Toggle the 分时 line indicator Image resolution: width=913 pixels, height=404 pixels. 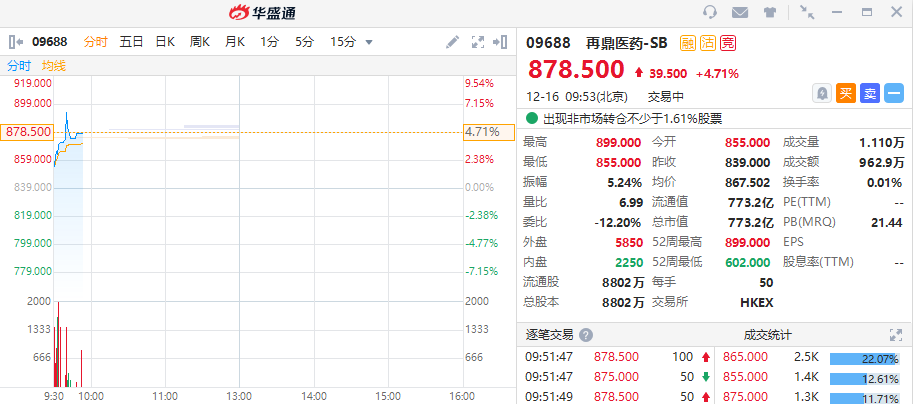coord(19,65)
